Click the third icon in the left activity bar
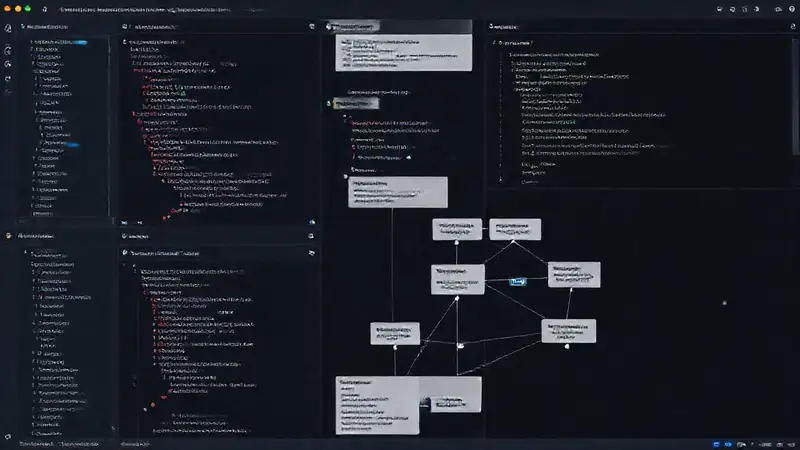The image size is (800, 450). tap(8, 64)
